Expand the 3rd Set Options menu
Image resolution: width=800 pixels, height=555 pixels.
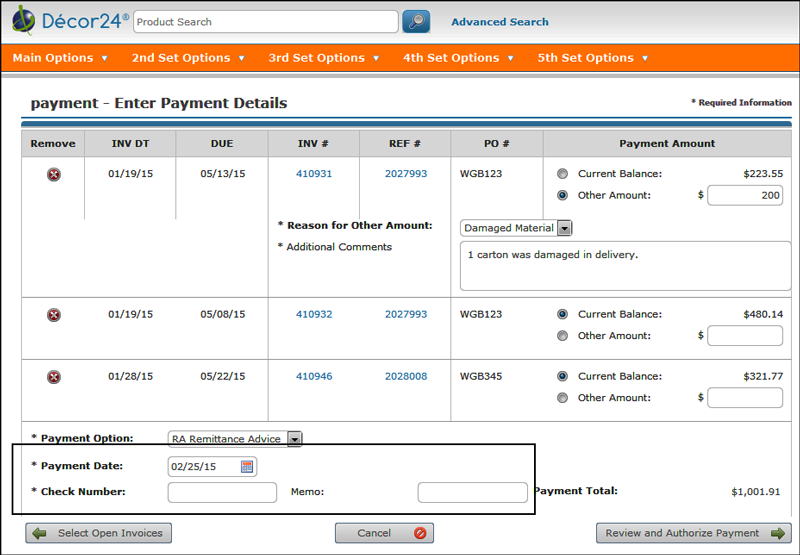(324, 58)
